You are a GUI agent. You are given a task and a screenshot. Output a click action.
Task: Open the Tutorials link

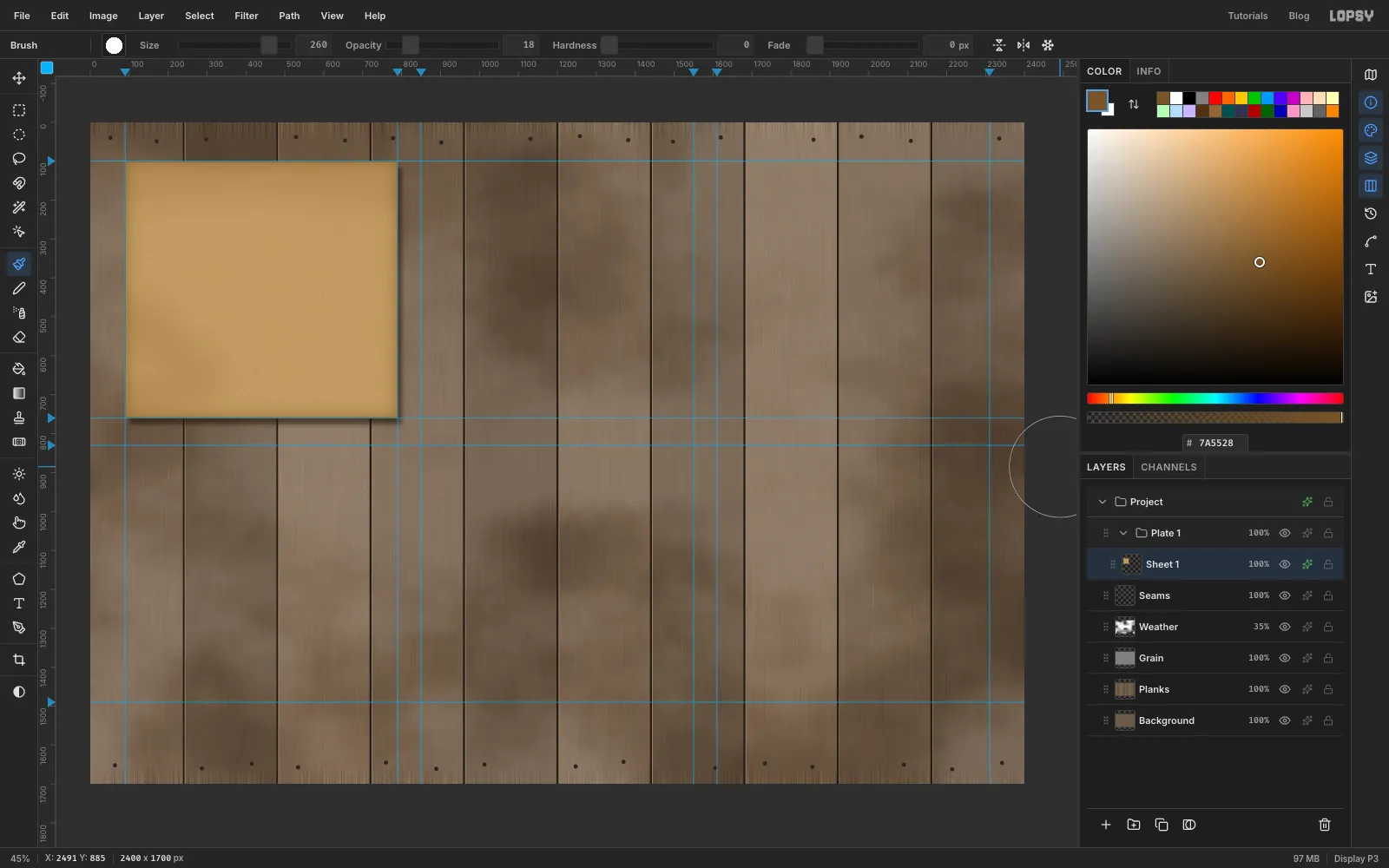(1247, 16)
